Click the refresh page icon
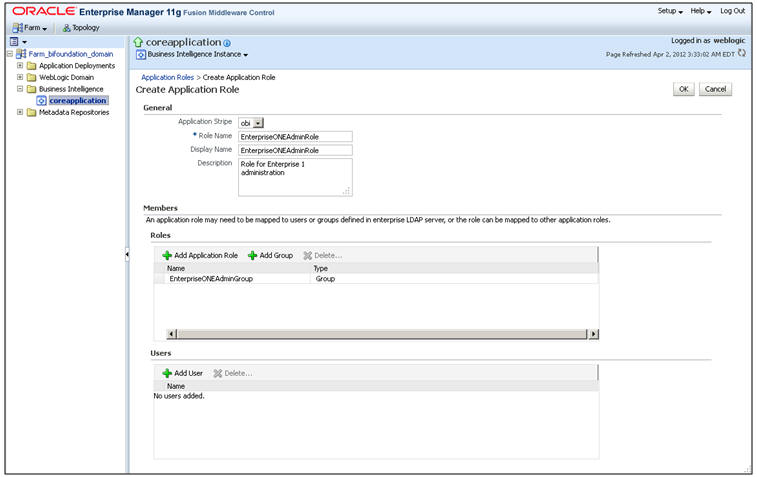757x477 pixels. 742,54
